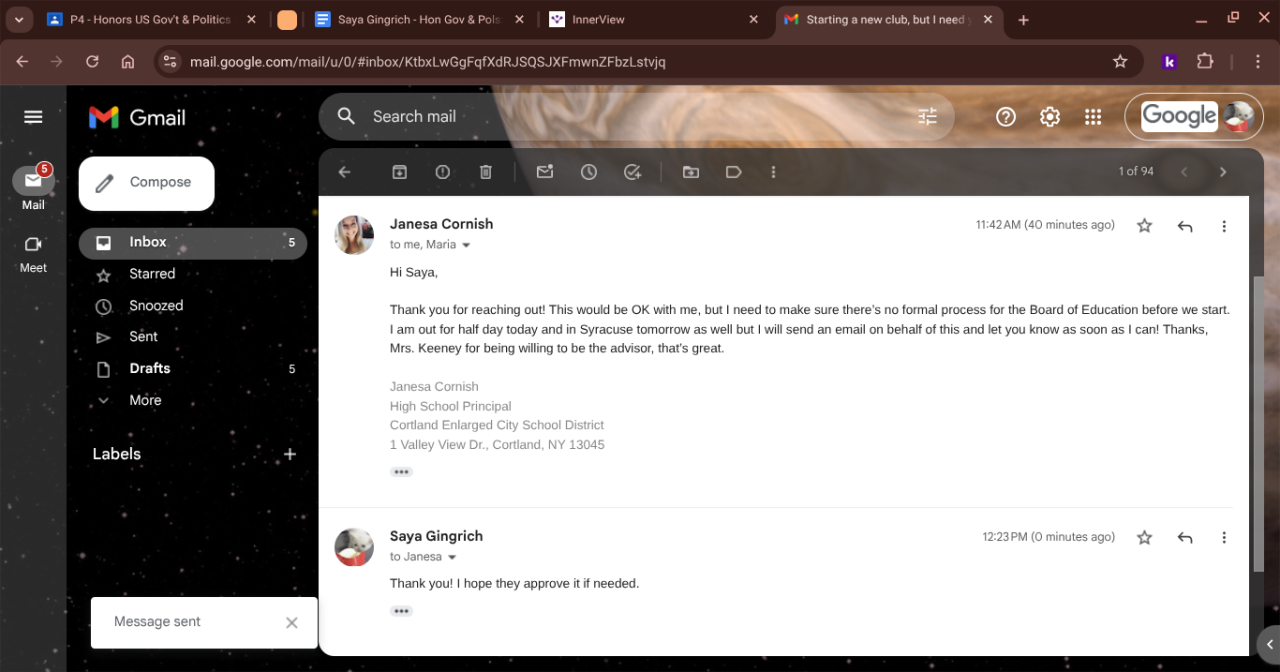Compose a new email
1280x672 pixels.
tap(146, 183)
